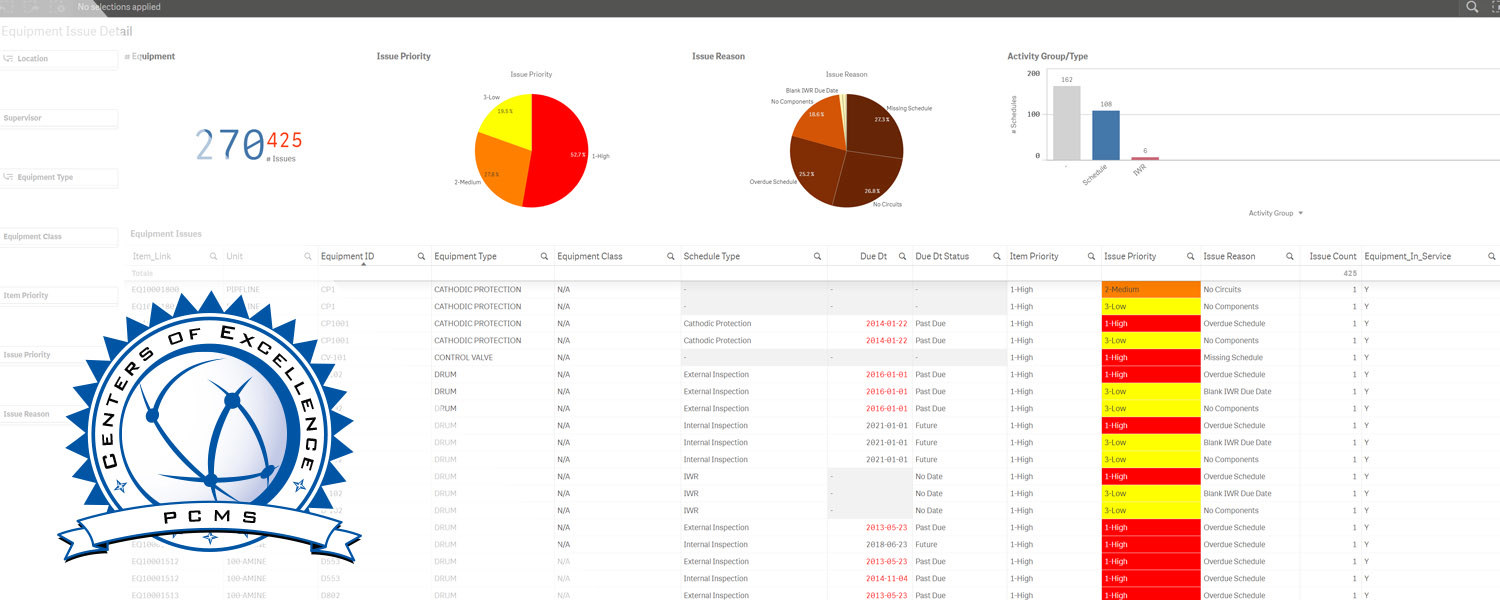The image size is (1500, 600).
Task: Click the Equipment_In_Service column search icon
Action: 1491,257
